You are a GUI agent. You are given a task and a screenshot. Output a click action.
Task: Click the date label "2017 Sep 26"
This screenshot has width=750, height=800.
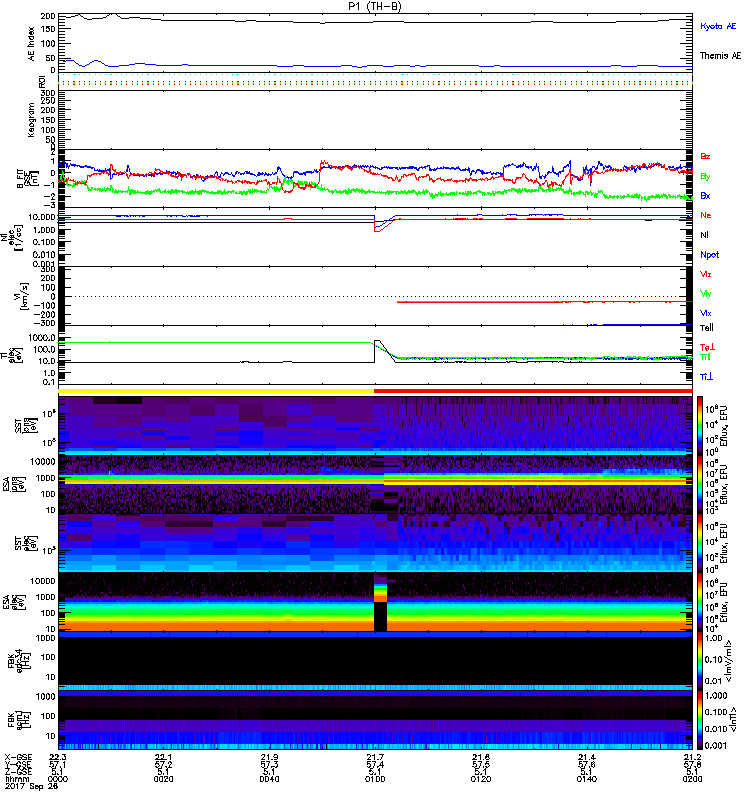point(32,786)
